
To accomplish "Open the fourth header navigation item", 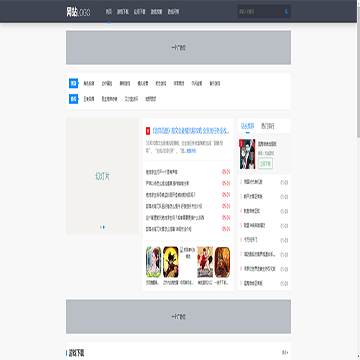I will coord(156,12).
